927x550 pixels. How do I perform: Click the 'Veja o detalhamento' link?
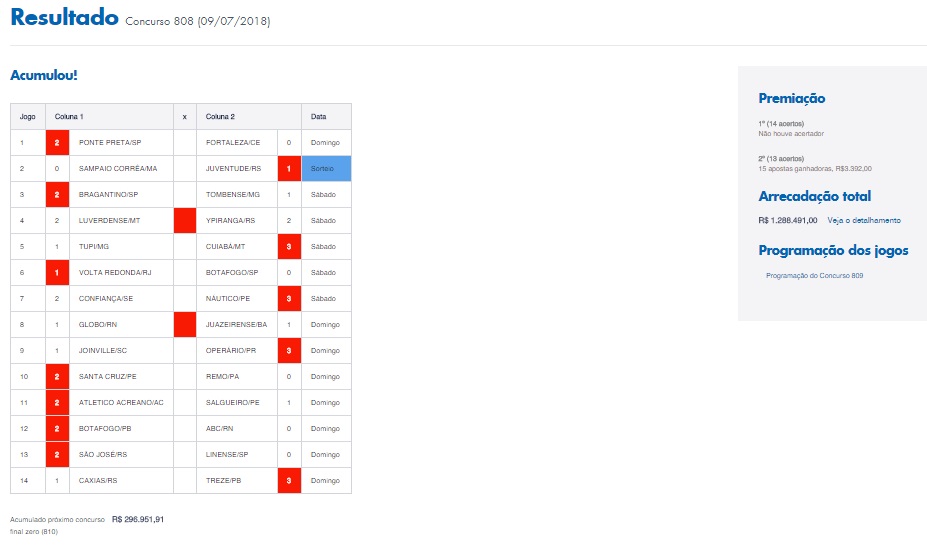[864, 220]
